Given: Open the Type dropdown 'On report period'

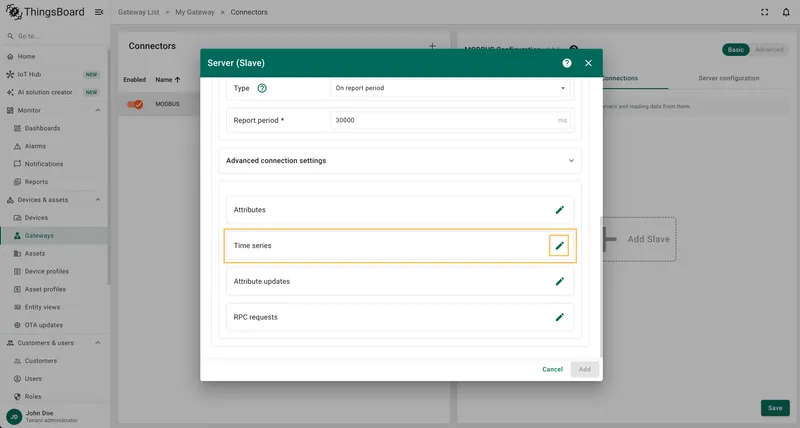Looking at the screenshot, I should (450, 88).
